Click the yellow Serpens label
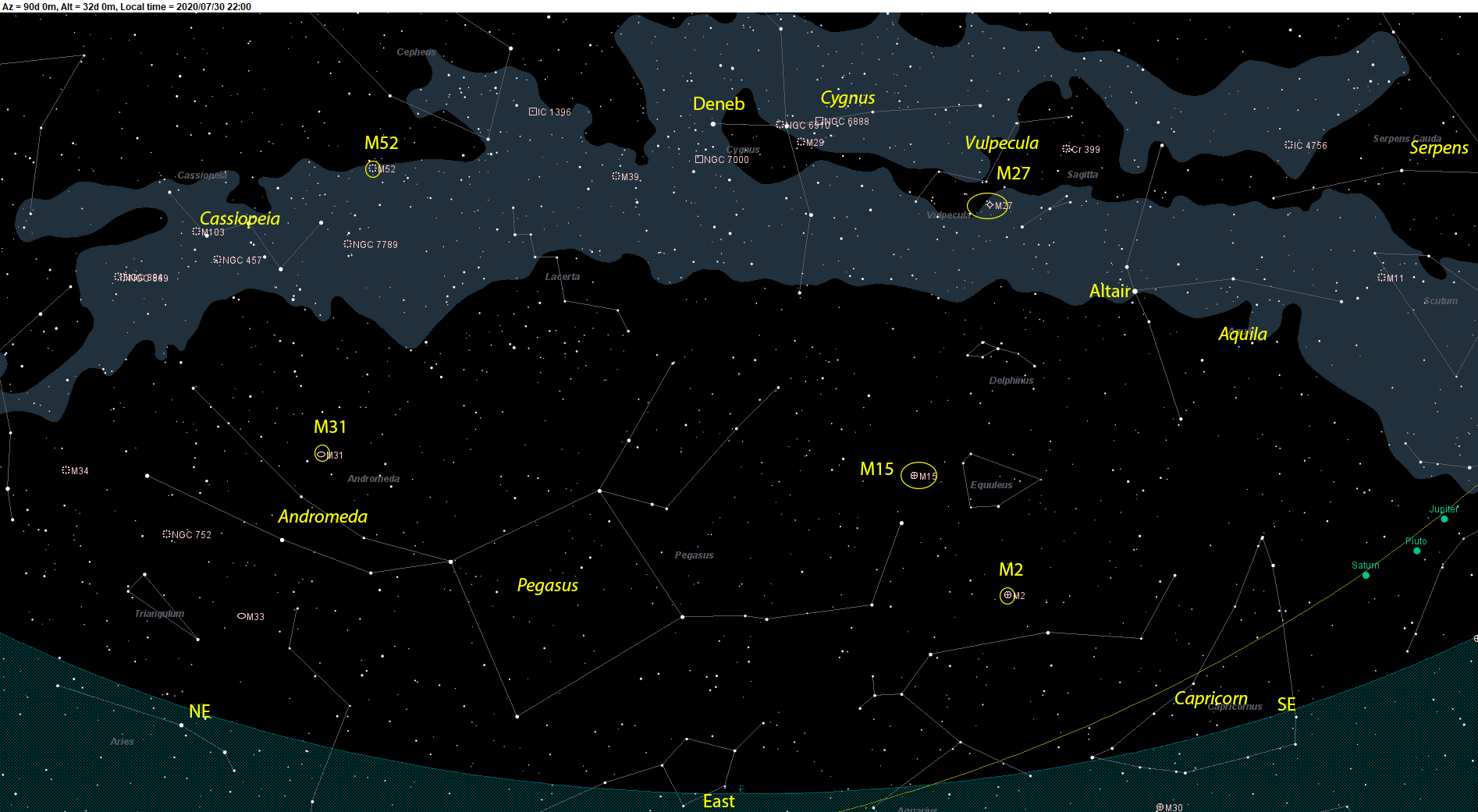The width and height of the screenshot is (1478, 812). pos(1439,148)
